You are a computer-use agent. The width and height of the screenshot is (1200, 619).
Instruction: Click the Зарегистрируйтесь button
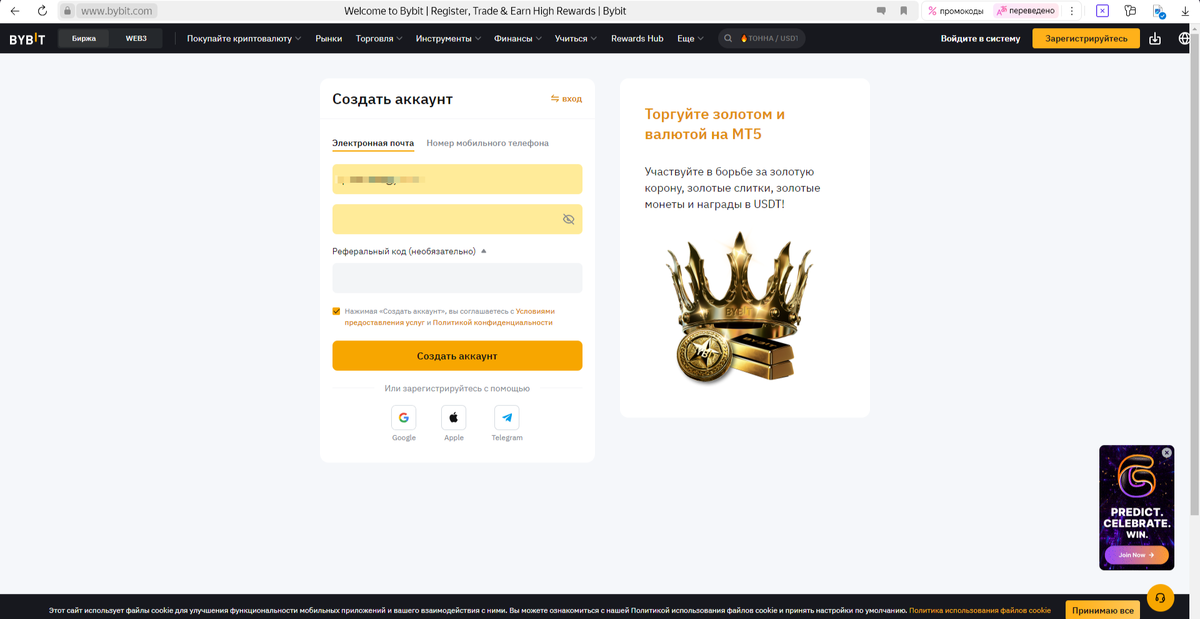(1086, 39)
